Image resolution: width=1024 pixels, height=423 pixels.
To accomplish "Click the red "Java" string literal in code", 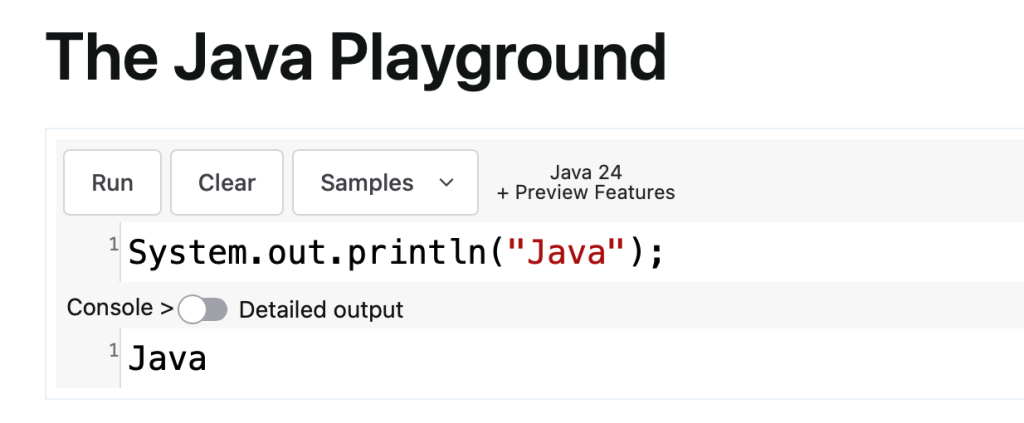I will click(x=567, y=253).
